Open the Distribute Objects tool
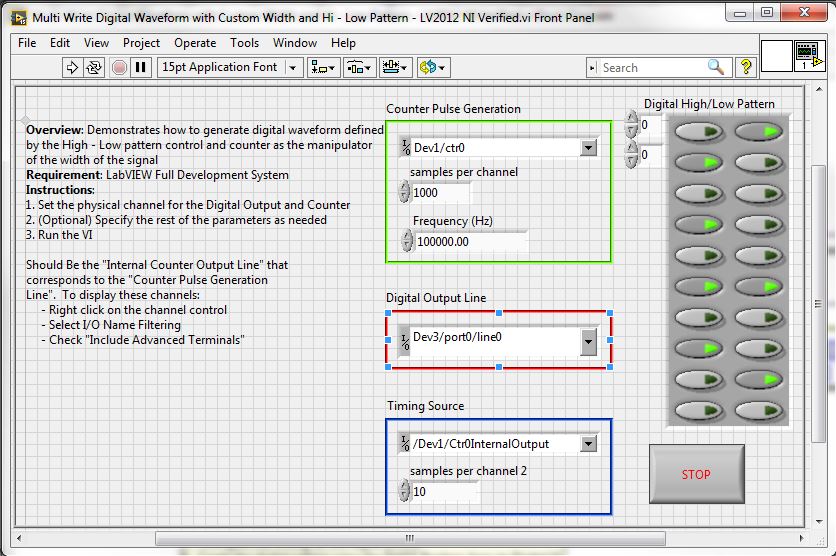The image size is (836, 556). (359, 67)
